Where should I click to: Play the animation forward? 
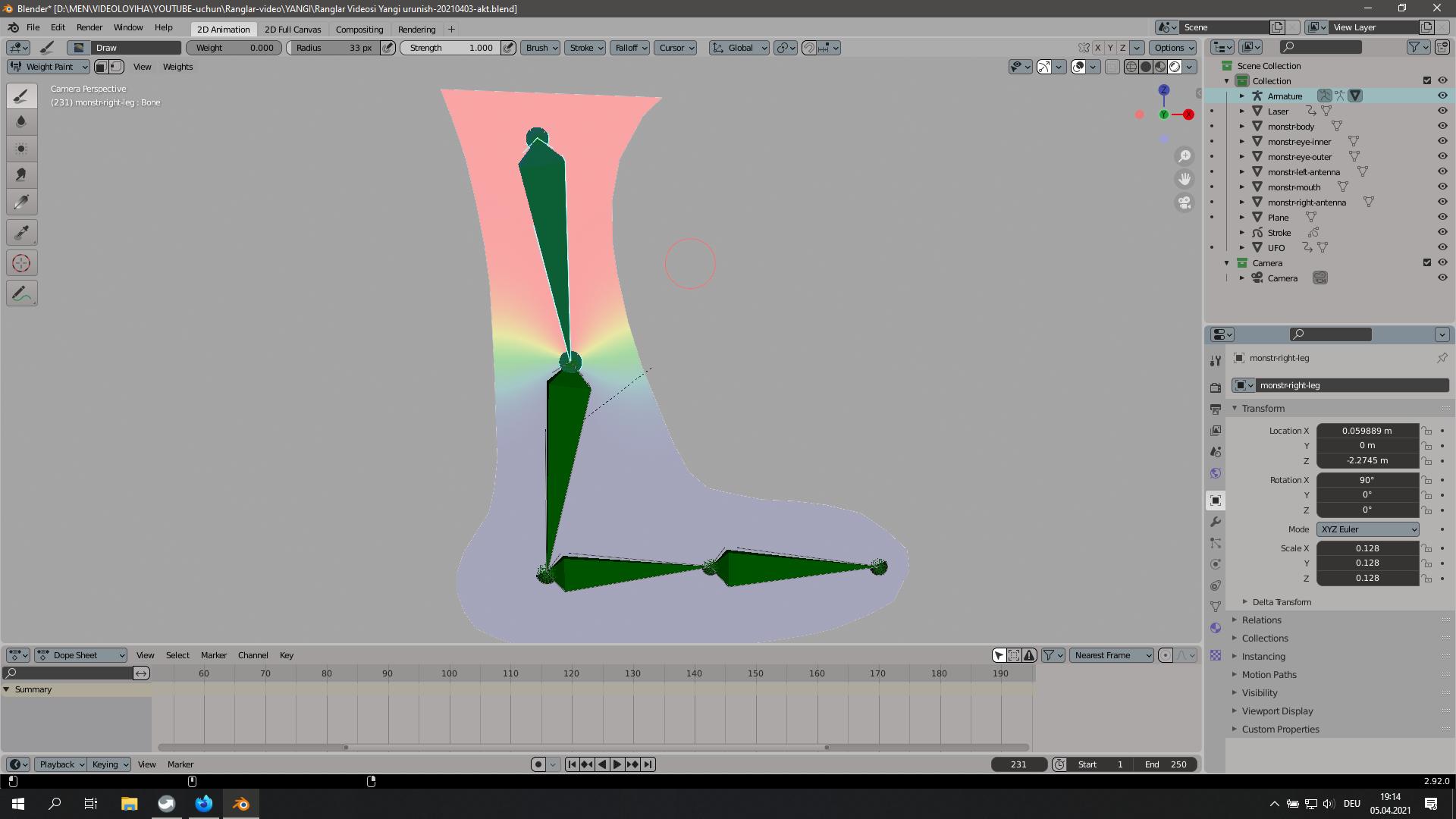617,764
